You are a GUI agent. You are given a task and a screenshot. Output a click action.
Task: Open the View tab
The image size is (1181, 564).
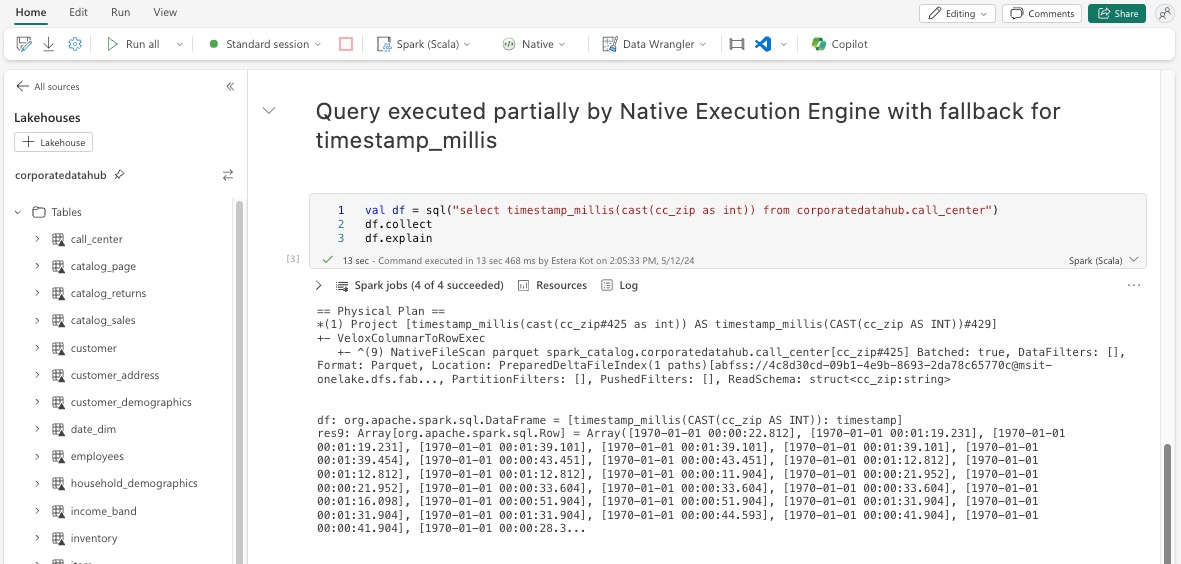click(166, 12)
